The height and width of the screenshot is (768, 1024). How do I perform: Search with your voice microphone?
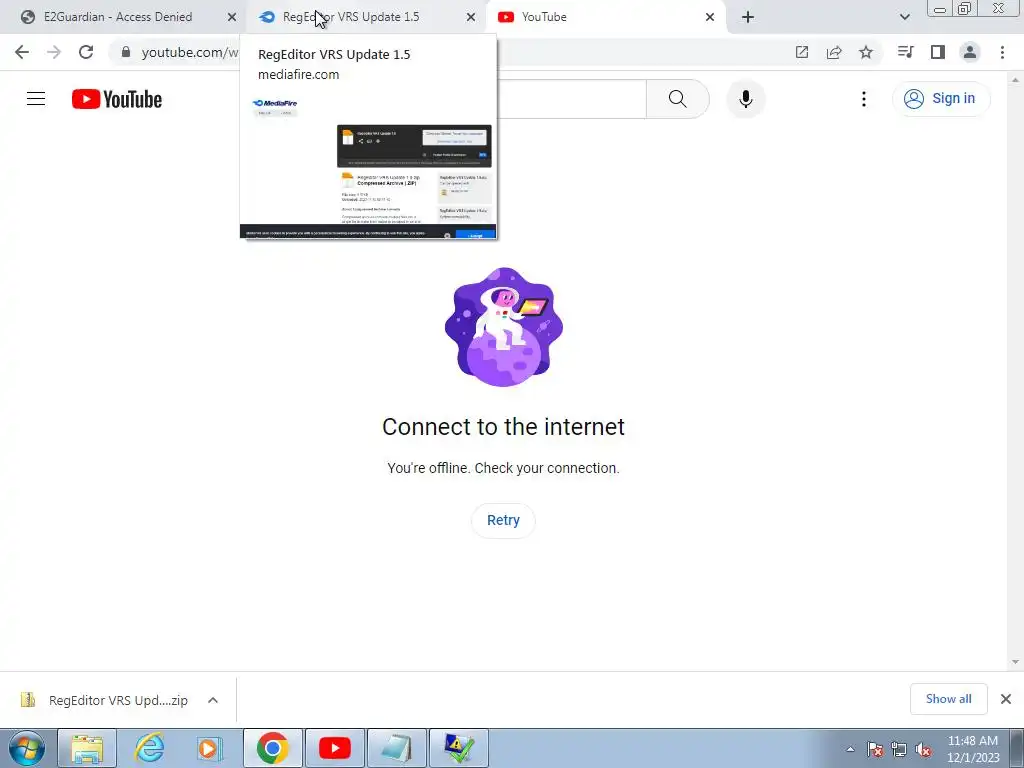click(x=746, y=99)
